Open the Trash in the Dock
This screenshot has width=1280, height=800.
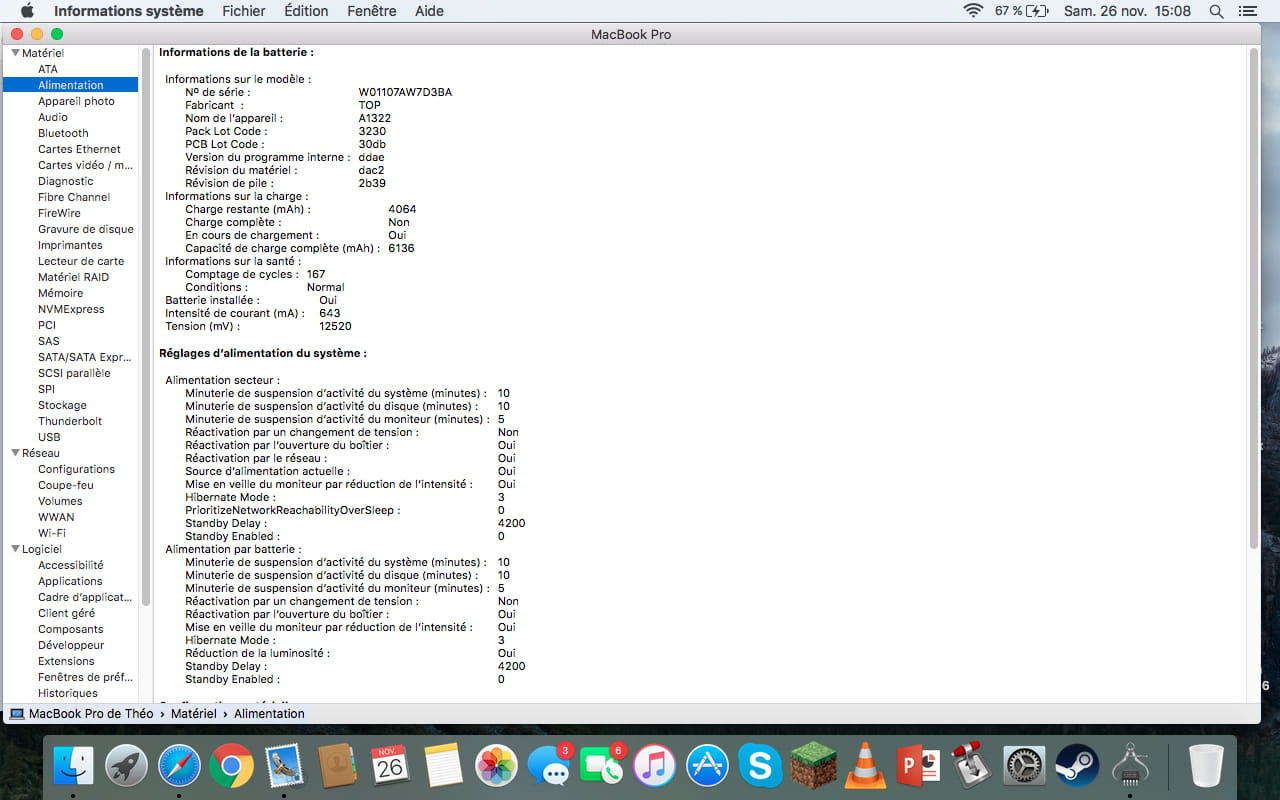click(1206, 766)
